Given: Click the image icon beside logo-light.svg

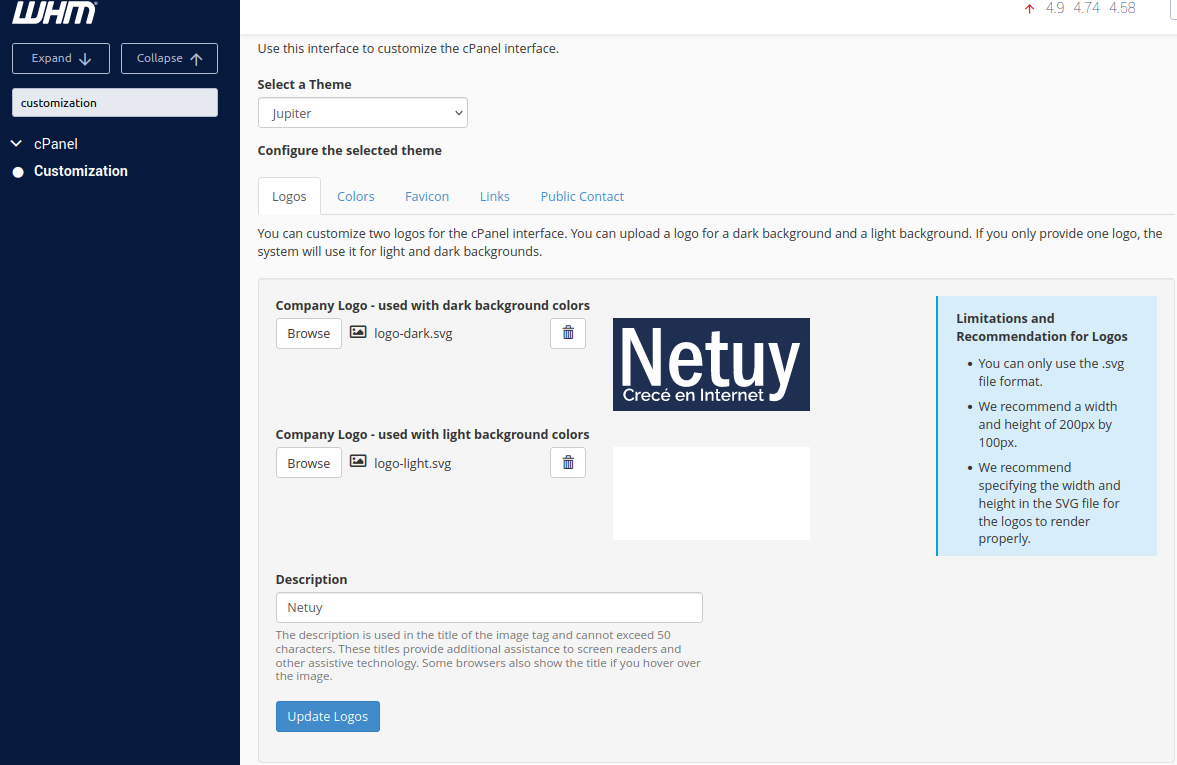Looking at the screenshot, I should [359, 462].
